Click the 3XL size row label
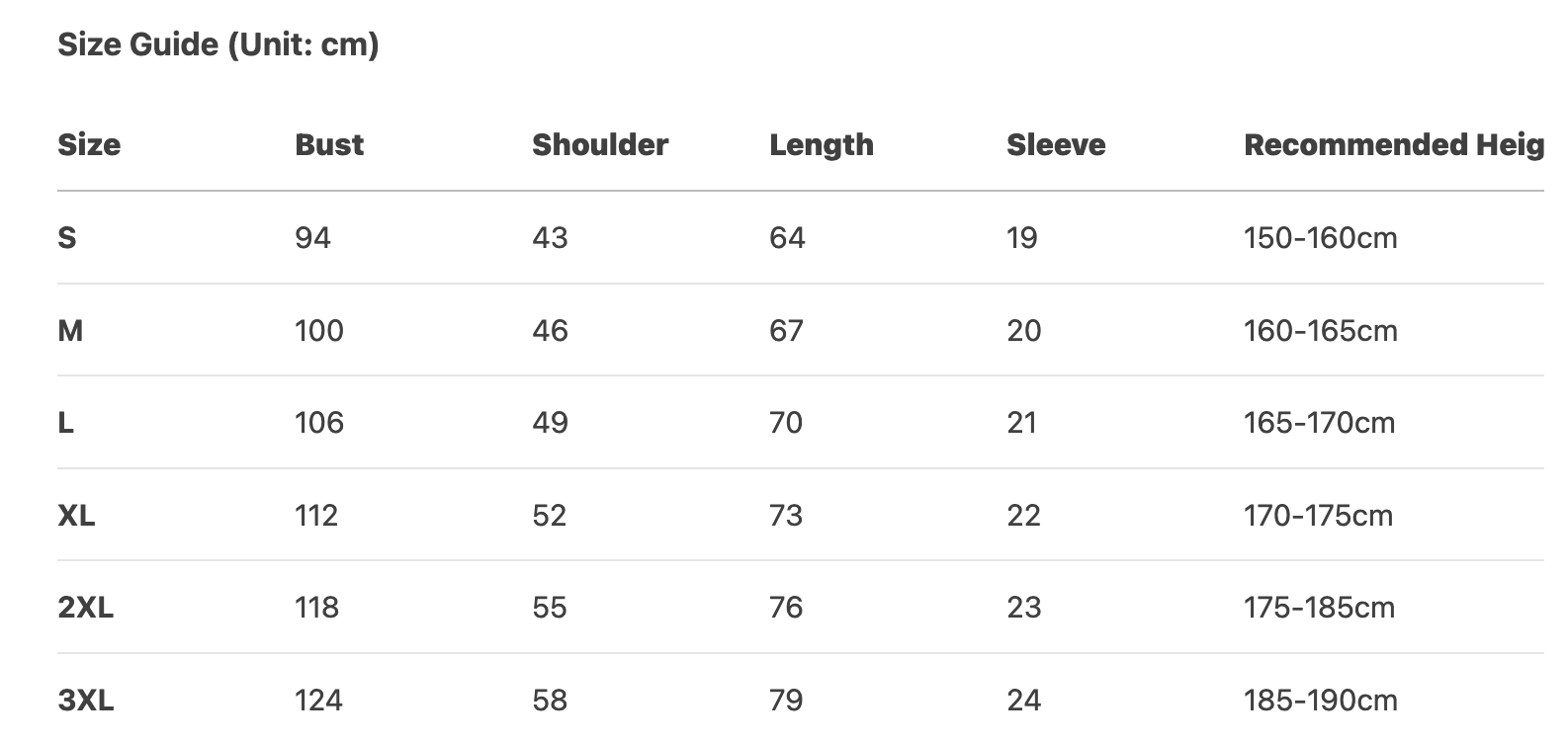The height and width of the screenshot is (745, 1568). tap(85, 701)
